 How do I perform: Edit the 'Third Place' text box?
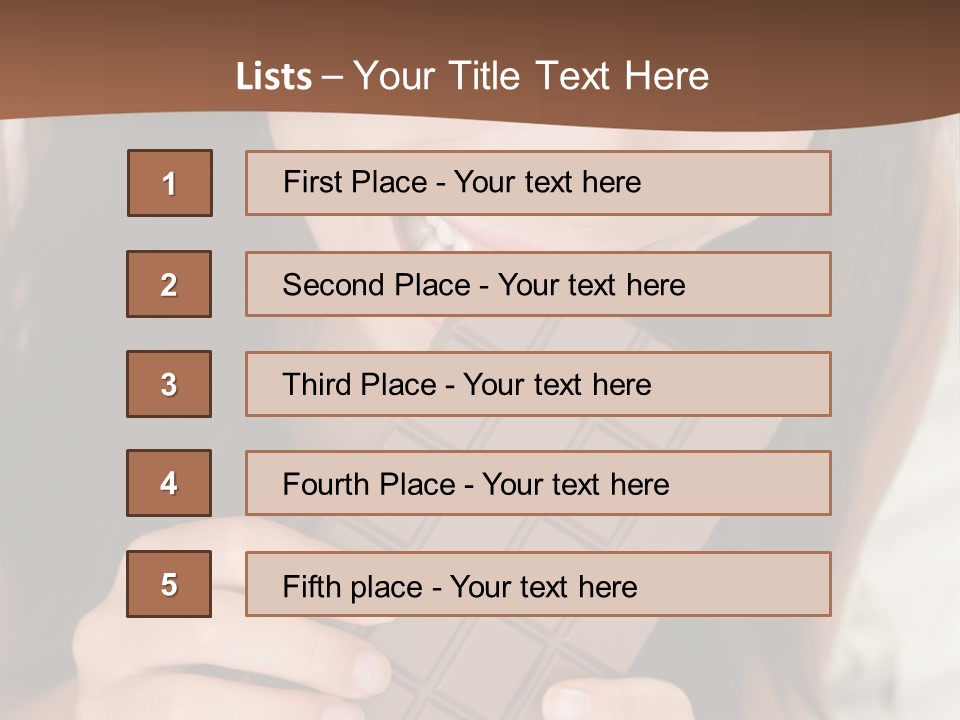point(538,384)
